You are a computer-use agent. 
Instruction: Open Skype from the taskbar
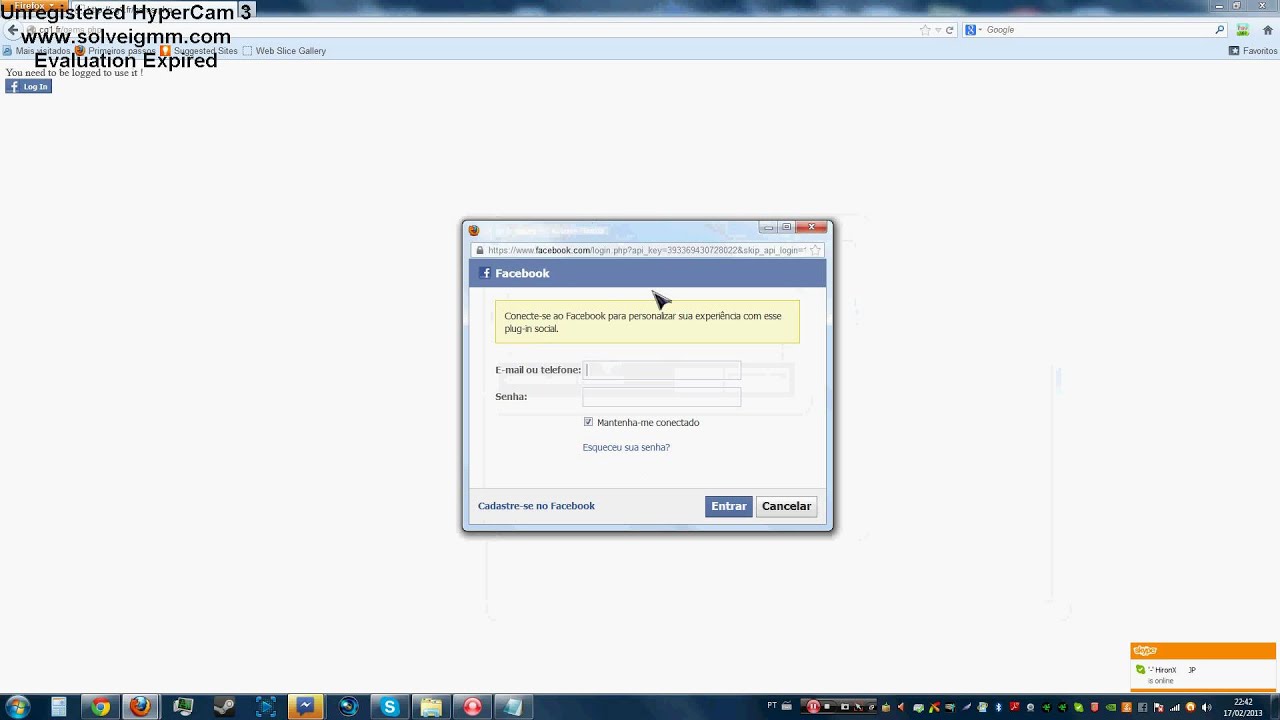(389, 707)
